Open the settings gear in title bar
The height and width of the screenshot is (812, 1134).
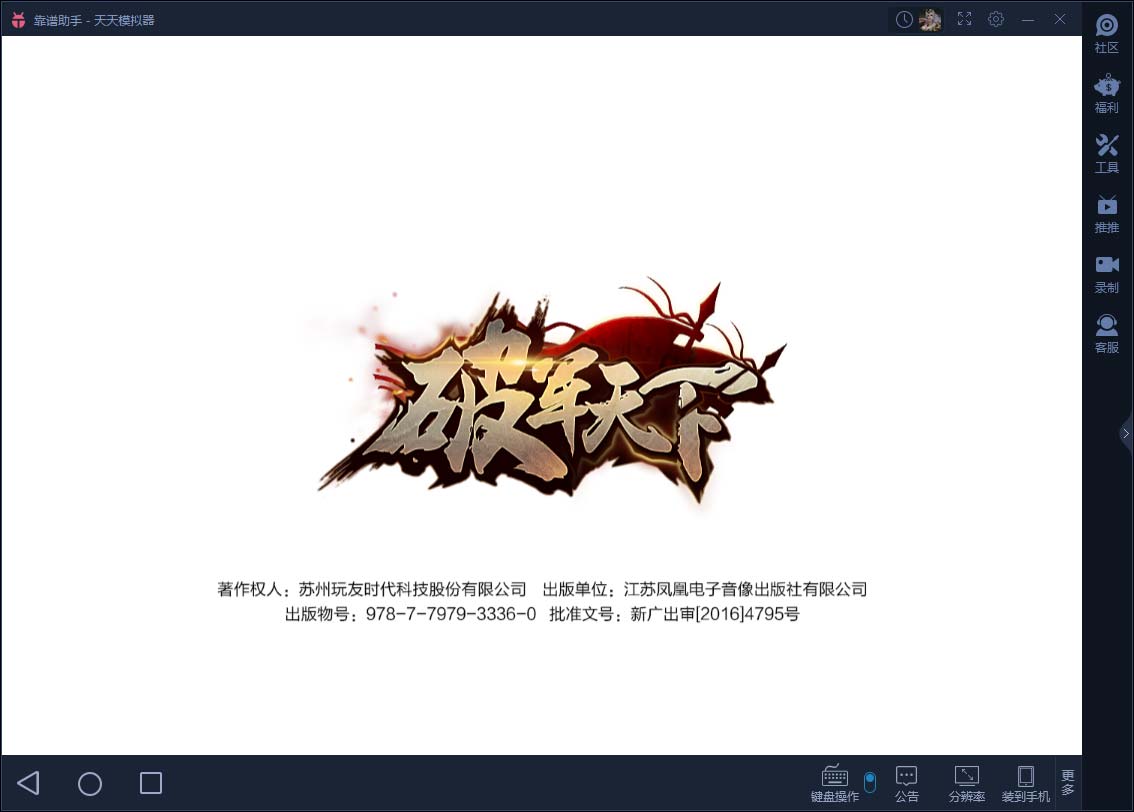coord(996,19)
